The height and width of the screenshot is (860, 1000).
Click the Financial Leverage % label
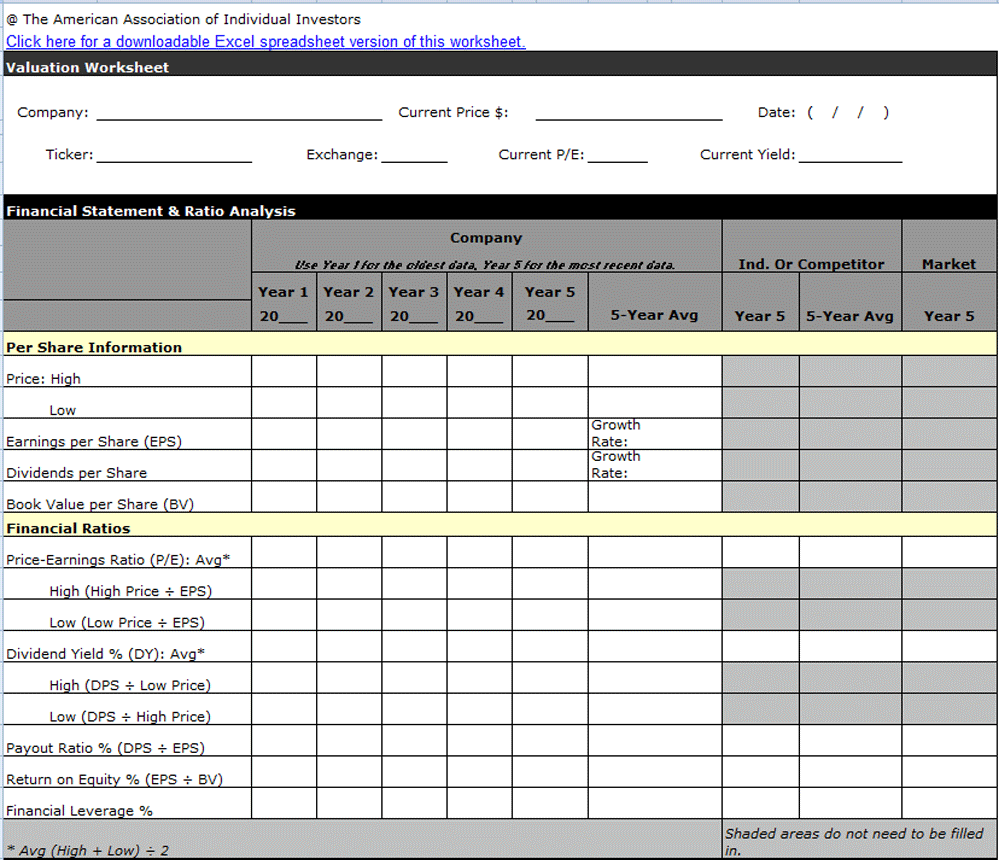point(79,810)
